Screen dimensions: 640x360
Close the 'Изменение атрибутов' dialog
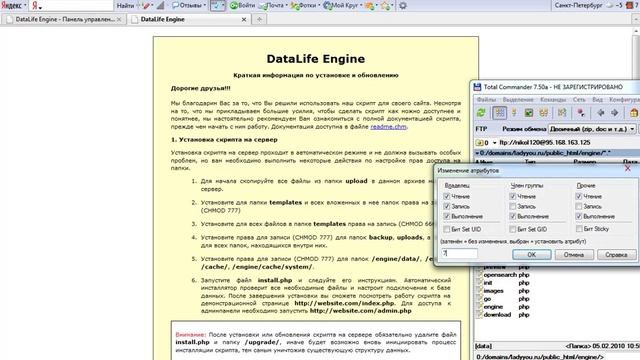click(x=628, y=169)
